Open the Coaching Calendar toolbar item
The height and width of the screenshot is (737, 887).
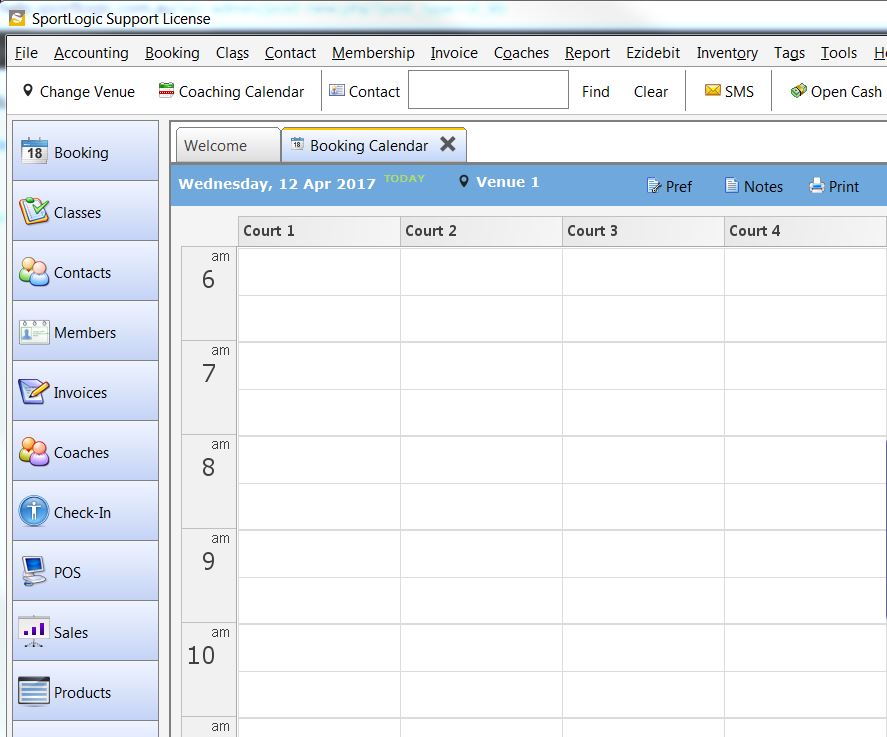(x=231, y=91)
